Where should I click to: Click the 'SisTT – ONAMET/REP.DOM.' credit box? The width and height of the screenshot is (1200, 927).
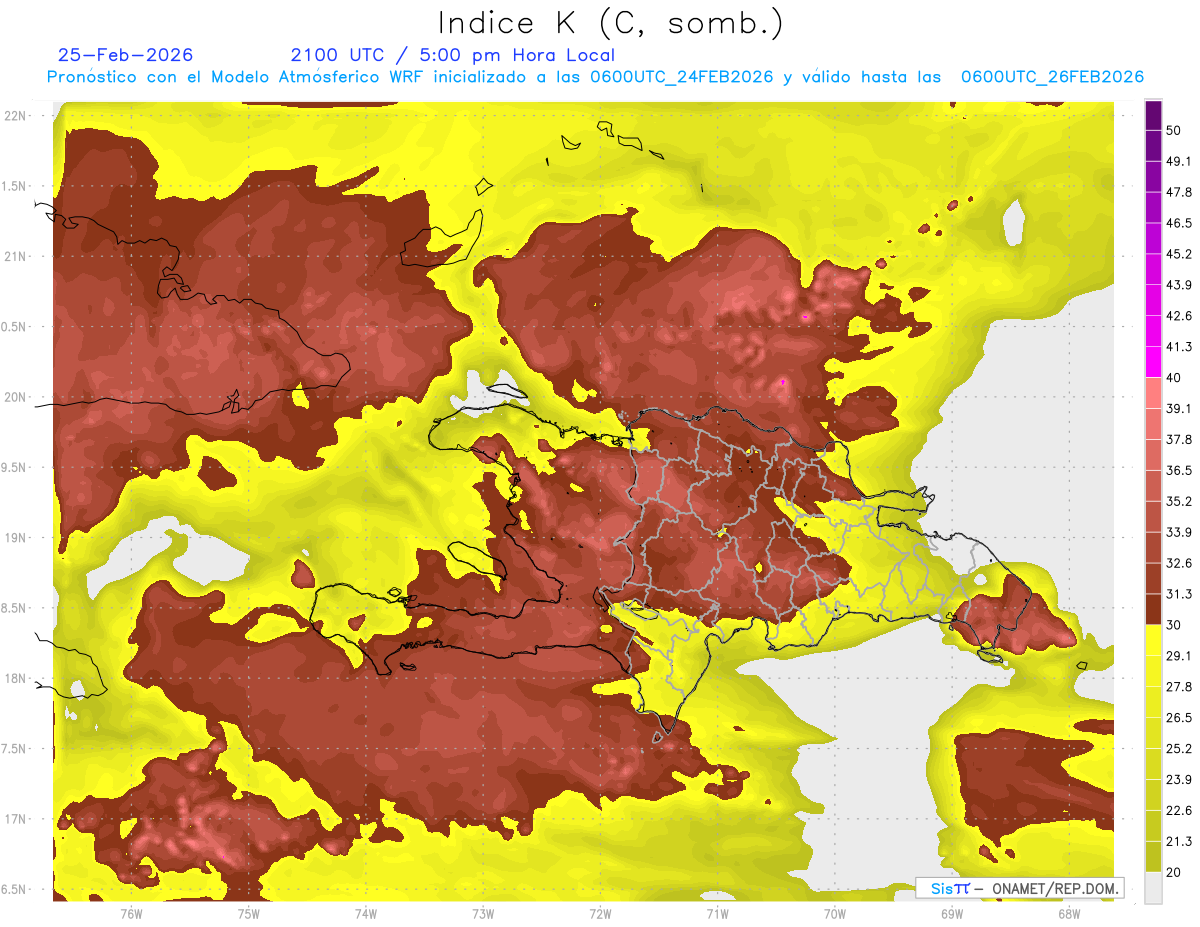point(1019,888)
